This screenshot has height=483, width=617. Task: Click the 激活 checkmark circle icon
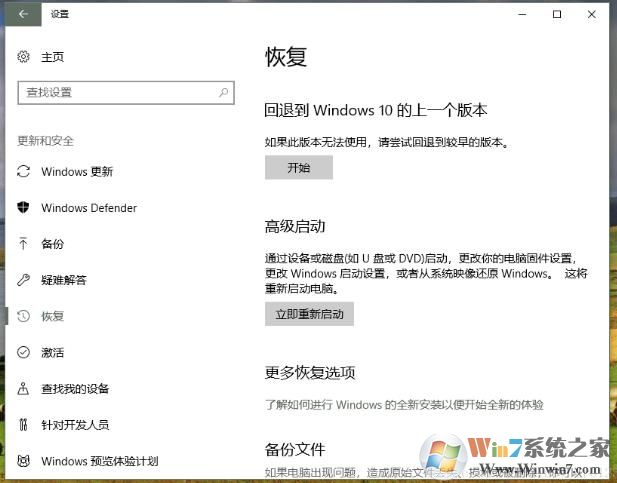tap(23, 352)
